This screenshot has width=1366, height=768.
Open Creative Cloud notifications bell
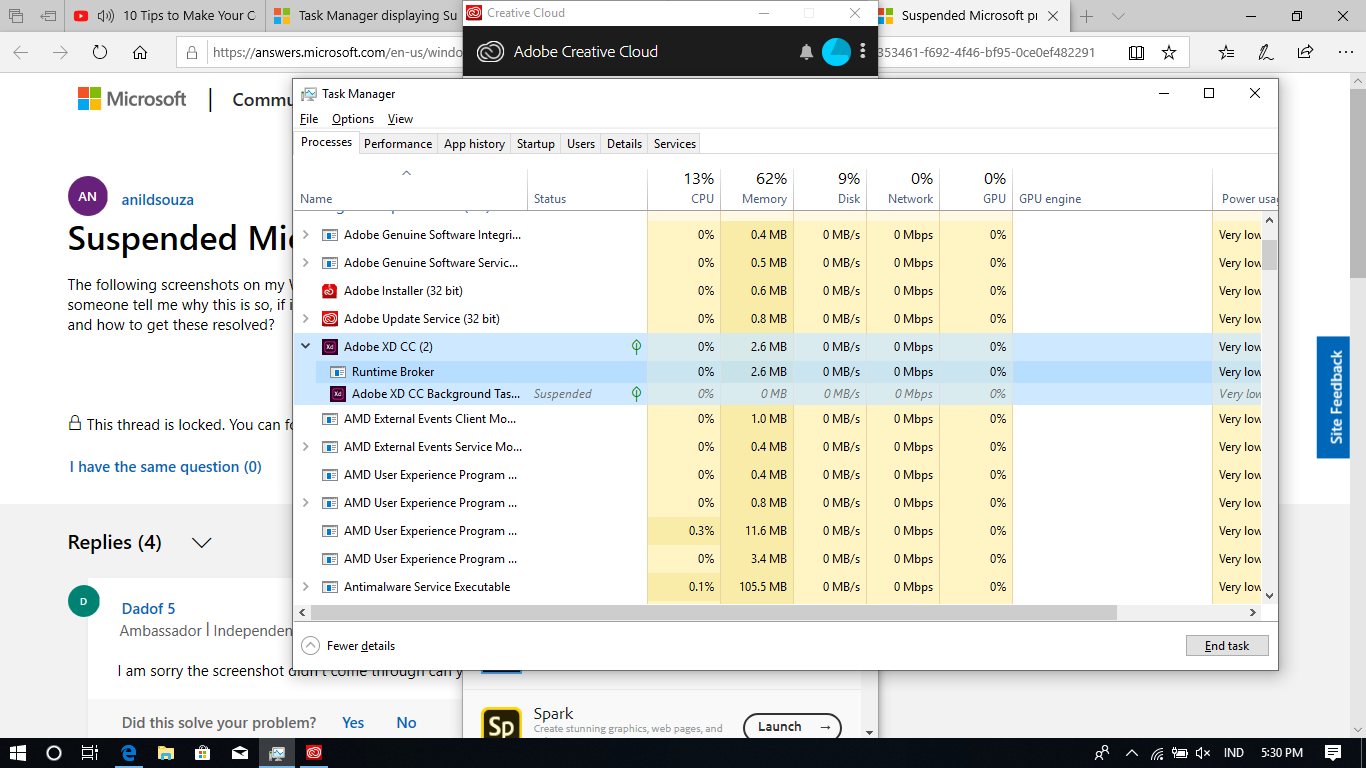tap(806, 52)
